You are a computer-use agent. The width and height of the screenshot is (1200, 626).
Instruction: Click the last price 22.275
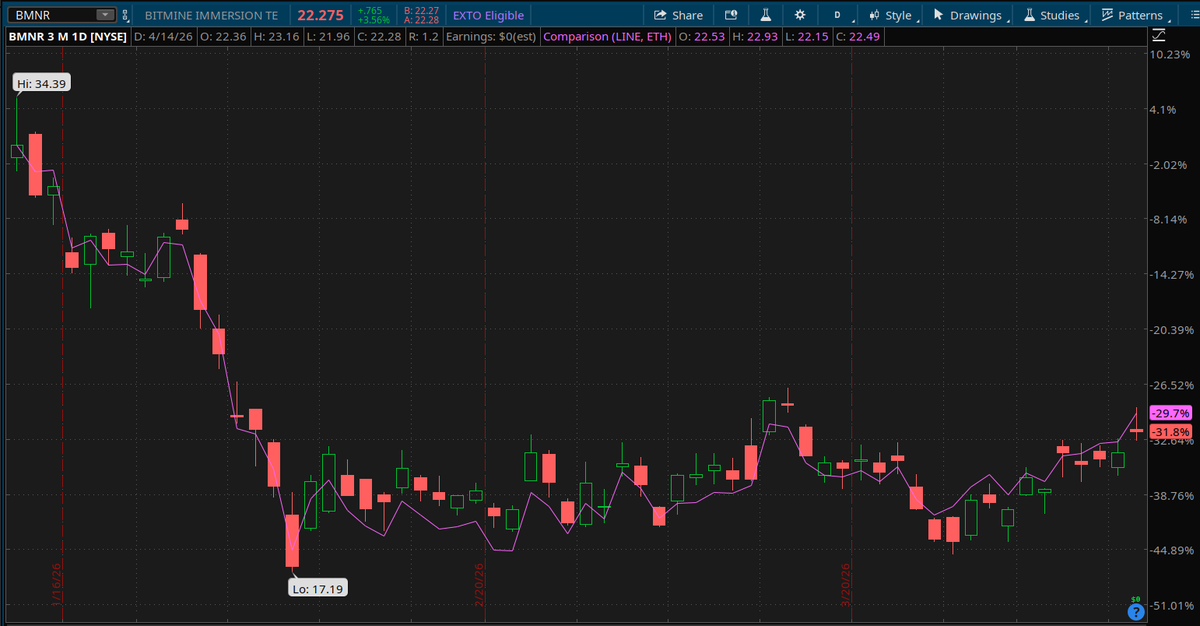coord(322,15)
